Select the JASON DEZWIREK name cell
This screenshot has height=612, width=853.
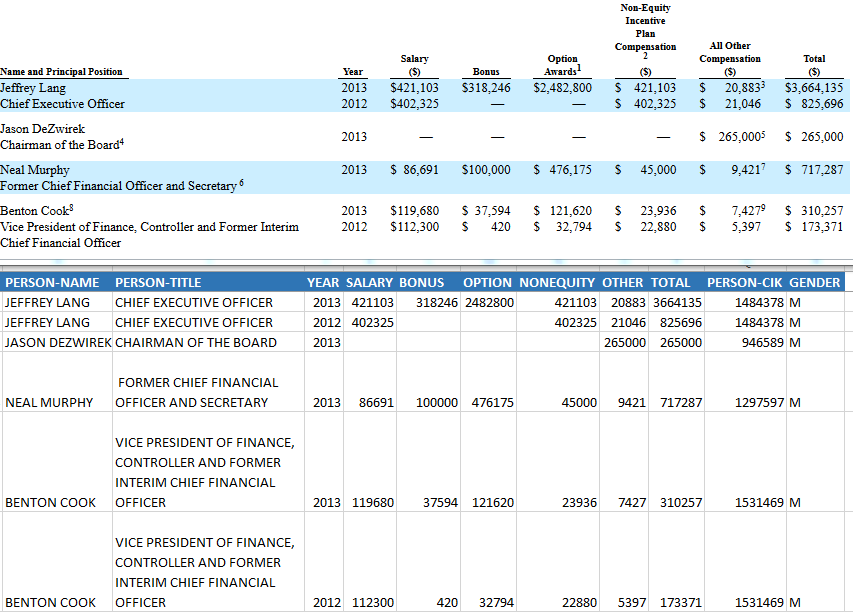(58, 342)
